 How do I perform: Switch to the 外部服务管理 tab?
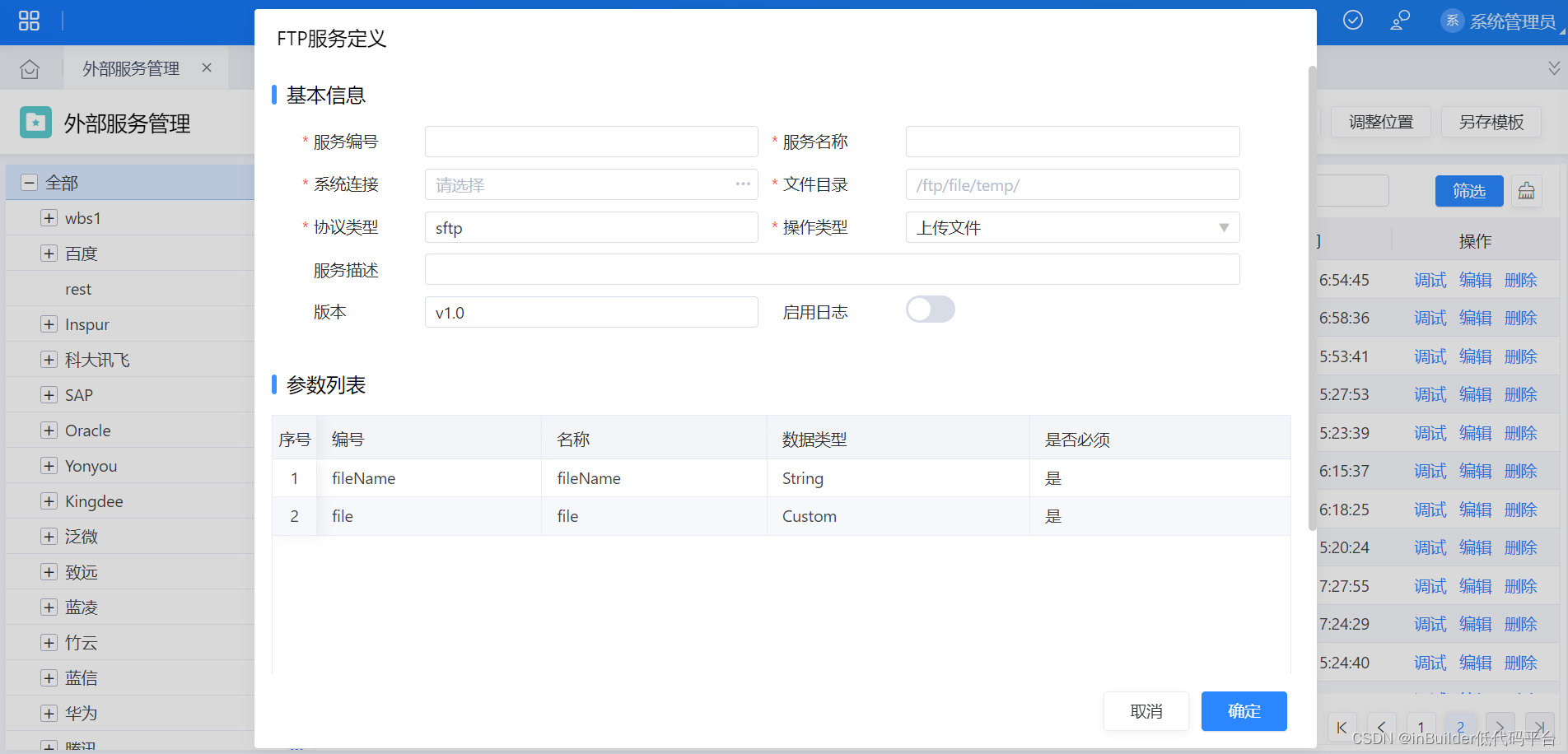pos(131,68)
